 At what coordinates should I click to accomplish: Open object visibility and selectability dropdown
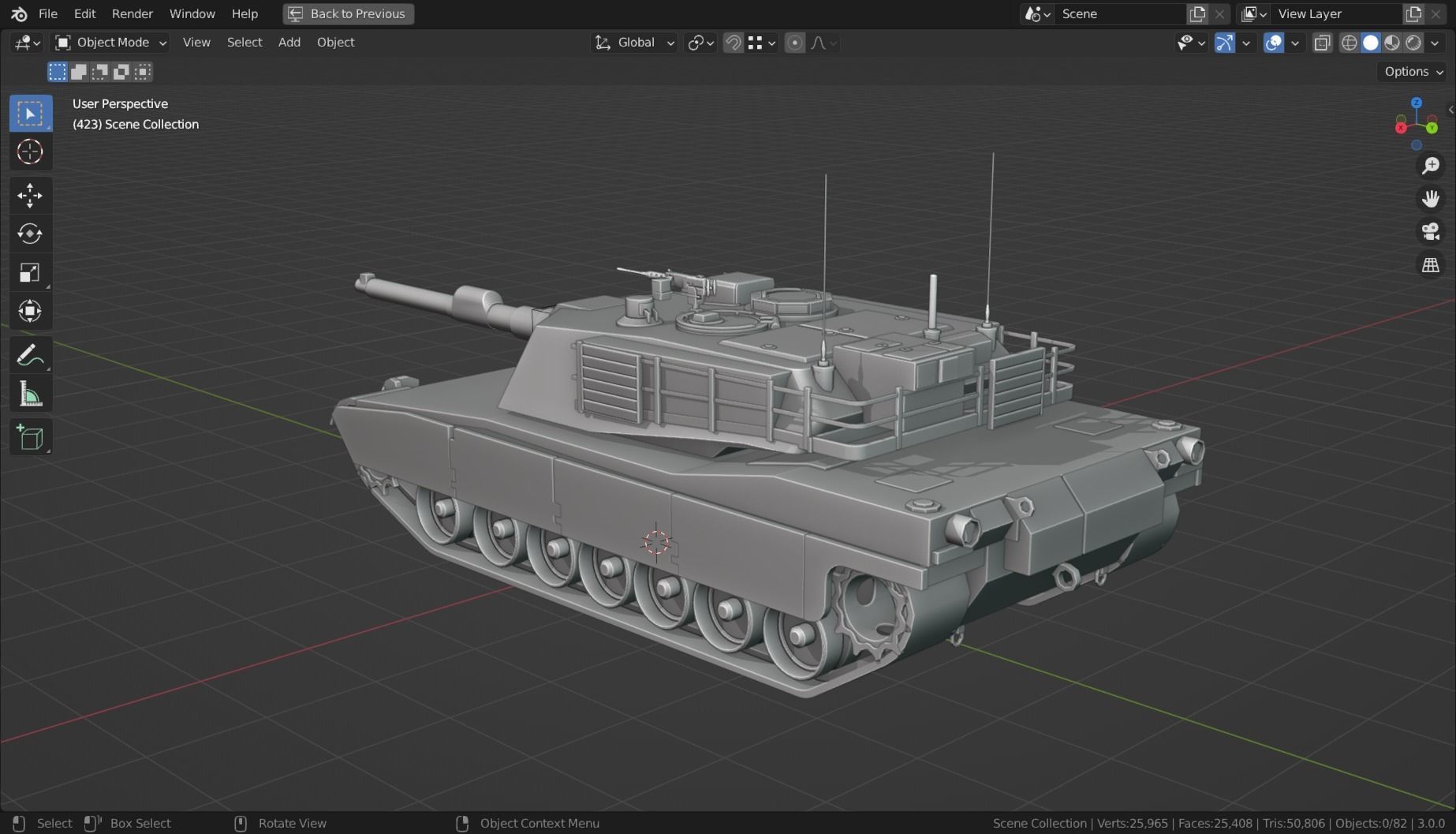click(x=1191, y=43)
